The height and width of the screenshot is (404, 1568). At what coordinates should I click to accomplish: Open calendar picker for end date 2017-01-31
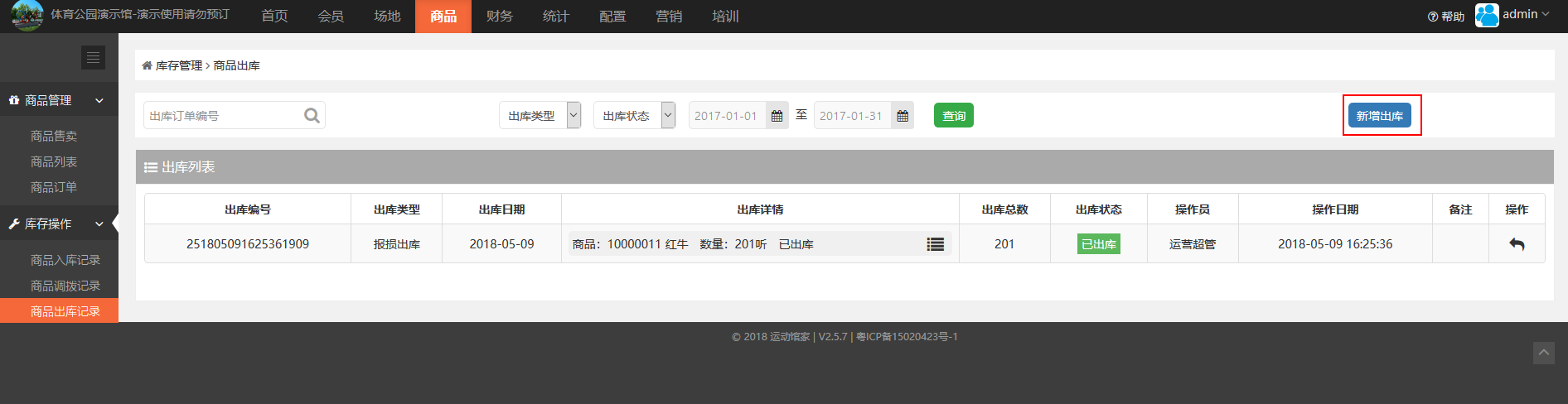tap(903, 116)
